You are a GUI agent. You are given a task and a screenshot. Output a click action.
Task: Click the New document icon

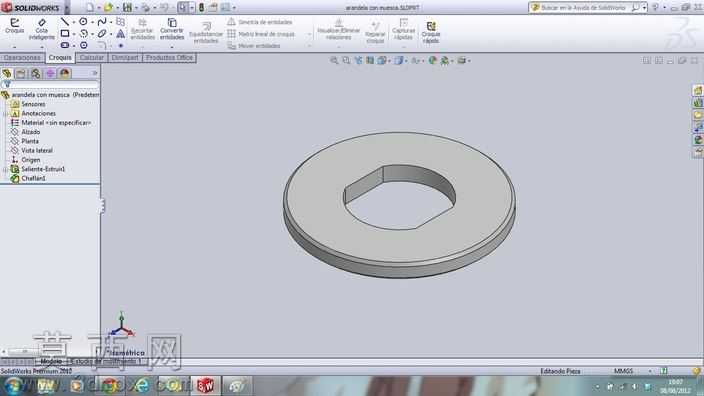90,7
